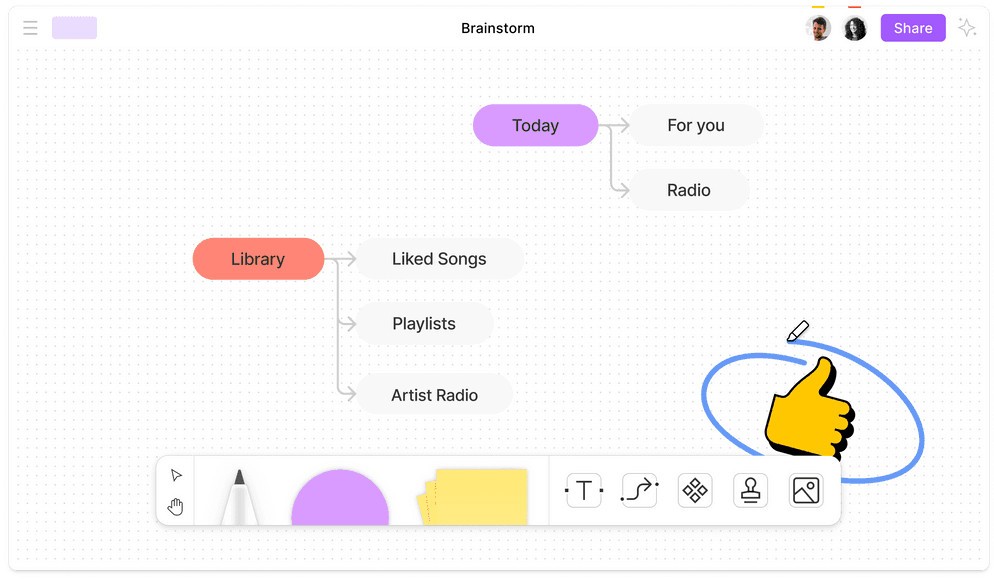Screen dimensions: 994x581
Task: Click the female collaborator avatar
Action: coord(855,28)
